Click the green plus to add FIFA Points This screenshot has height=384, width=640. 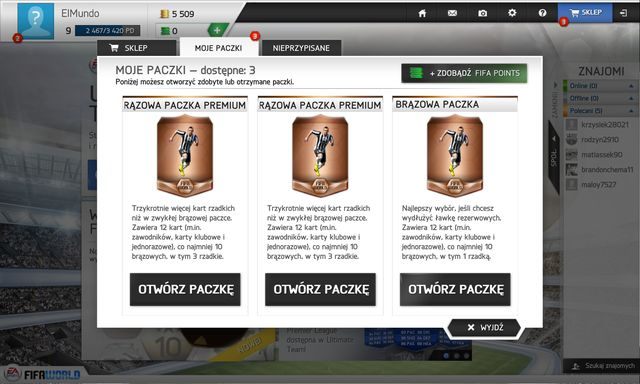pos(217,30)
